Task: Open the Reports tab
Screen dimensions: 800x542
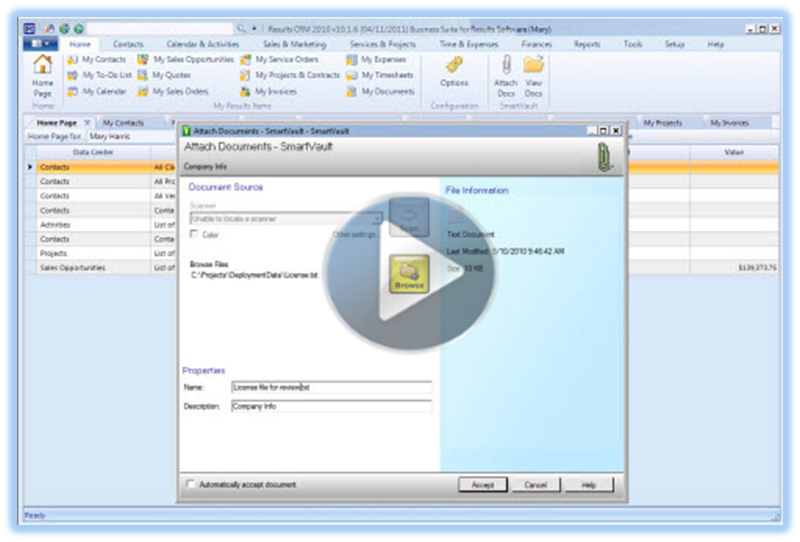Action: pyautogui.click(x=587, y=44)
